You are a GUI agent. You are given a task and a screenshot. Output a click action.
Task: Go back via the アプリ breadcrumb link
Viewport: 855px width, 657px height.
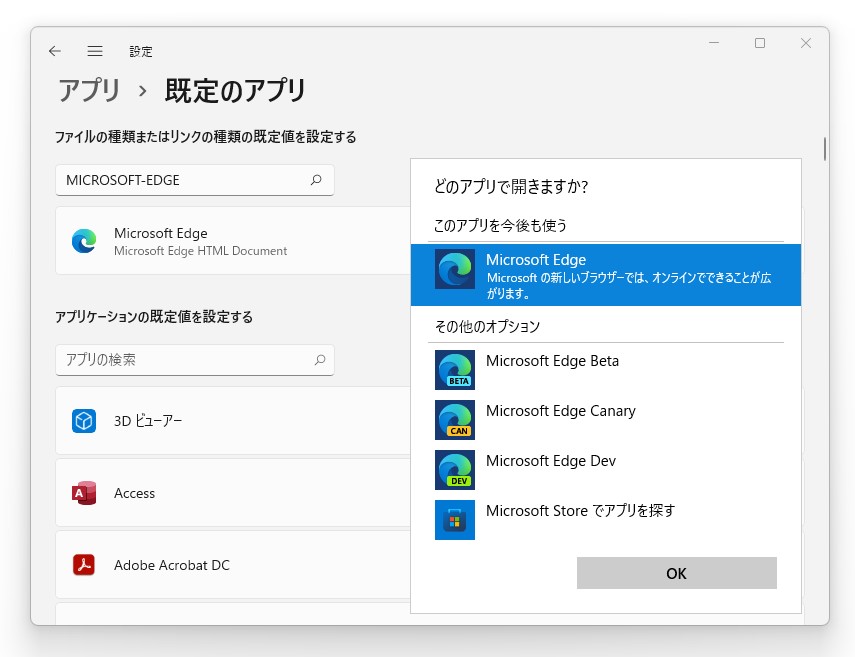point(89,90)
